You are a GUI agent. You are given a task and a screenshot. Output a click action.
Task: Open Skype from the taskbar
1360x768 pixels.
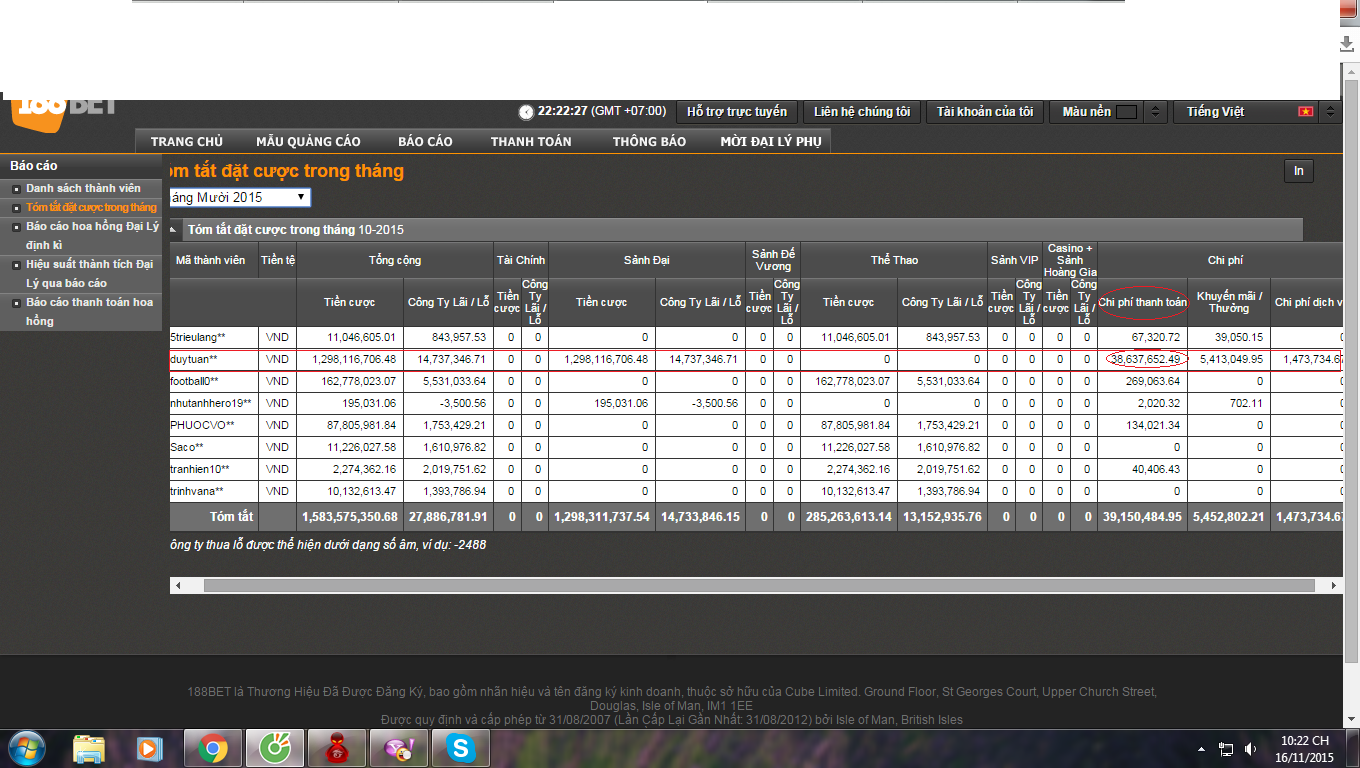(461, 748)
